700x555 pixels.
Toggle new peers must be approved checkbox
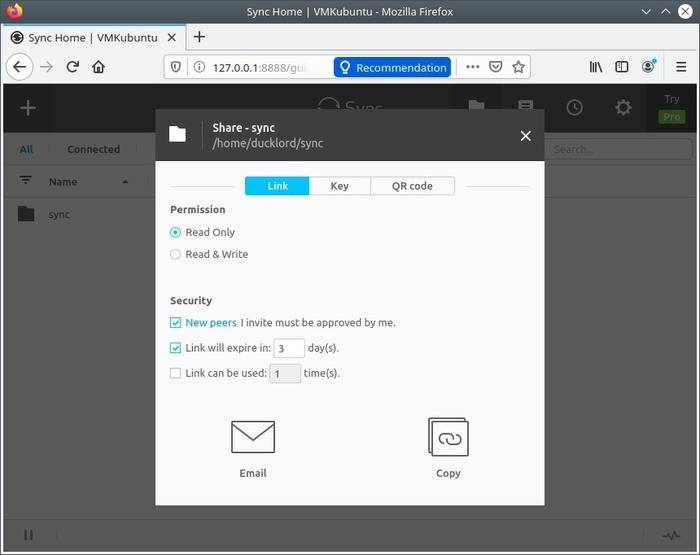175,322
